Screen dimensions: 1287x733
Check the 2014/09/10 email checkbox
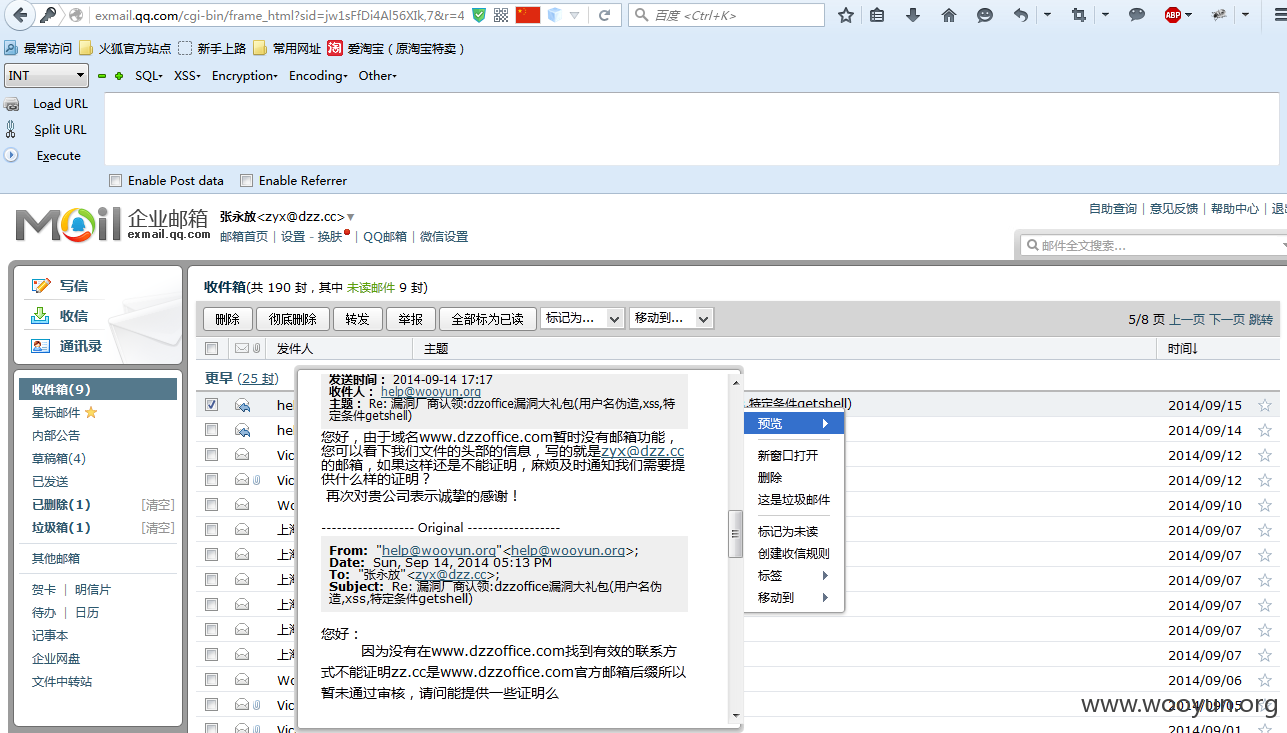[211, 505]
